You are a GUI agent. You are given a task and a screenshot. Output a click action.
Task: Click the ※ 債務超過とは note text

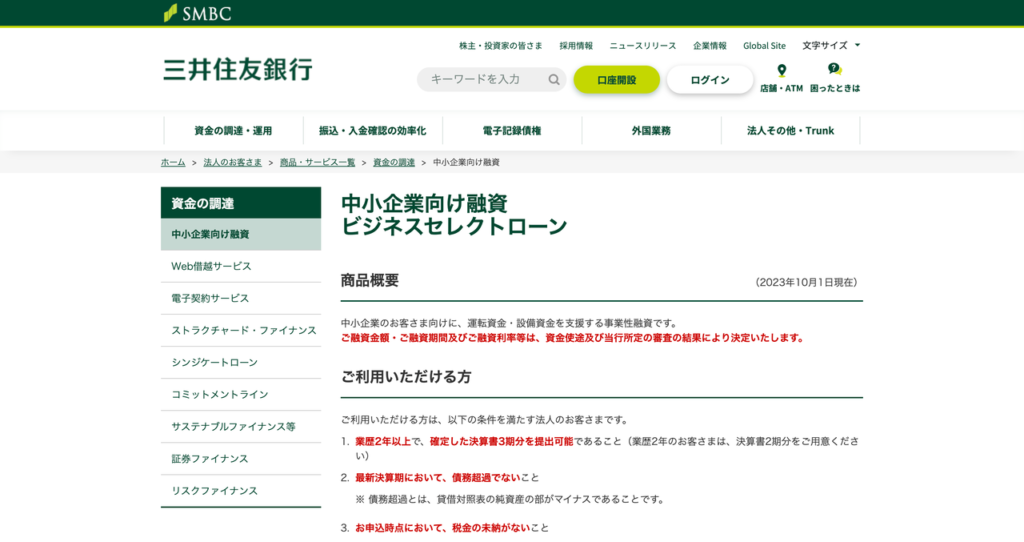pyautogui.click(x=510, y=500)
